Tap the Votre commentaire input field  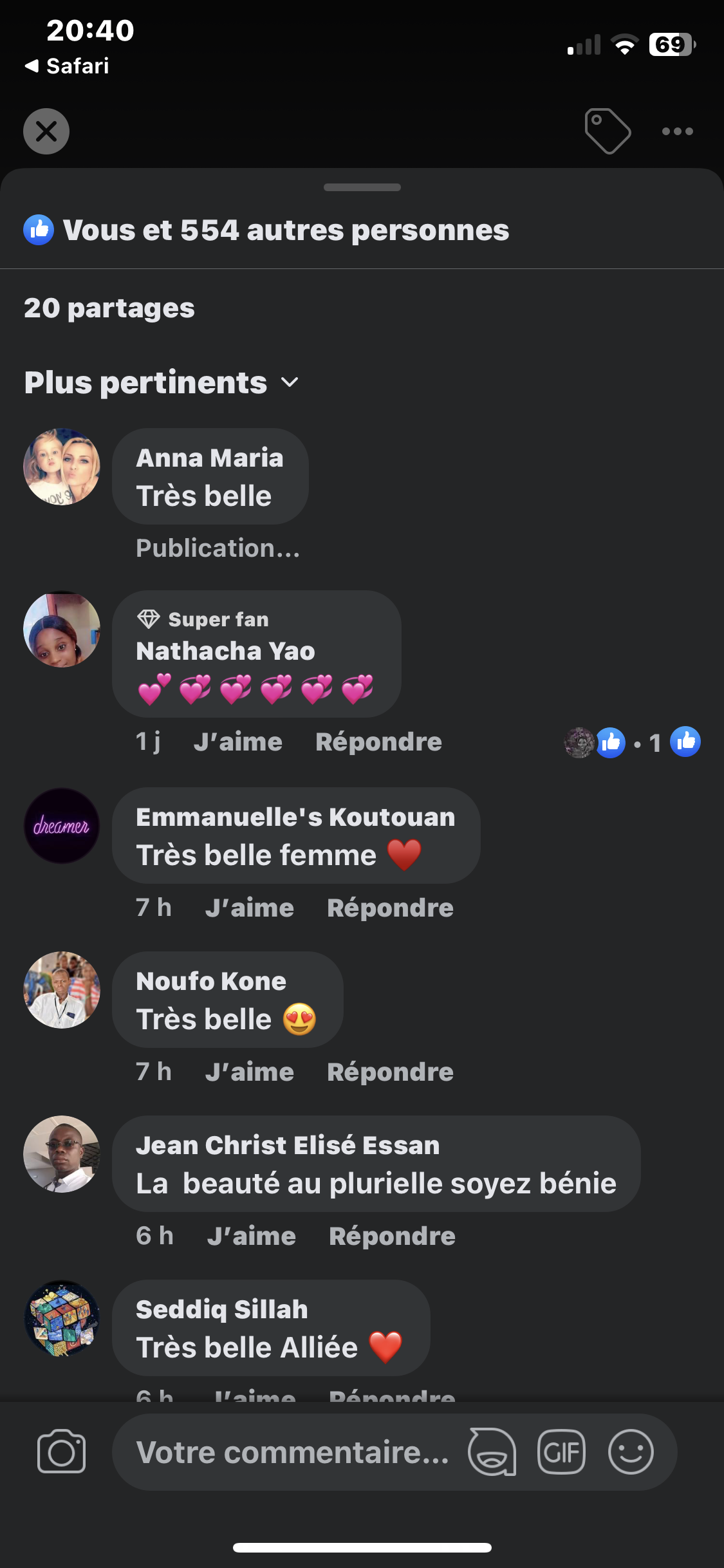pyautogui.click(x=293, y=1452)
